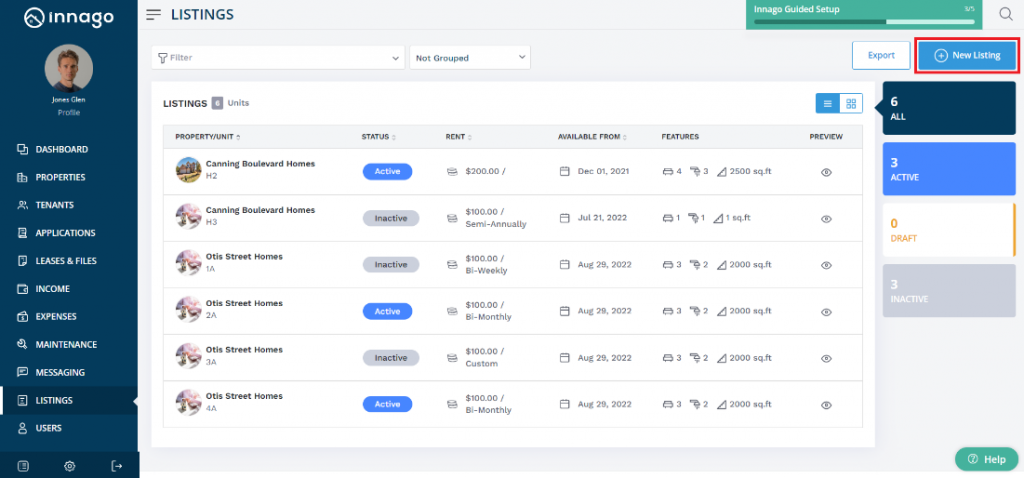The height and width of the screenshot is (478, 1024).
Task: Preview Otis Street Homes 2A listing
Action: coord(826,311)
